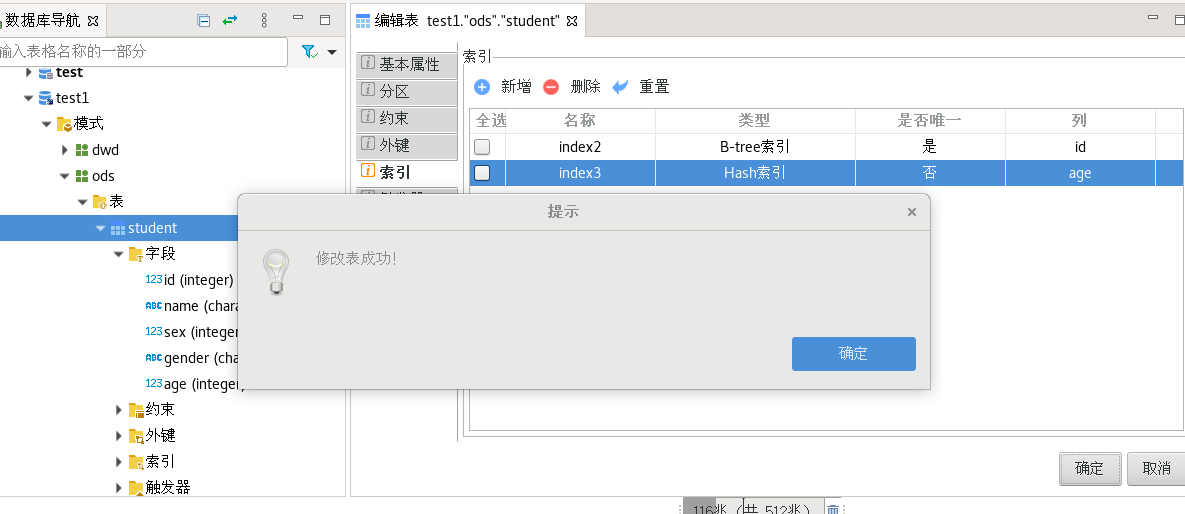
Task: Click the trash icon in the status bar
Action: [833, 509]
